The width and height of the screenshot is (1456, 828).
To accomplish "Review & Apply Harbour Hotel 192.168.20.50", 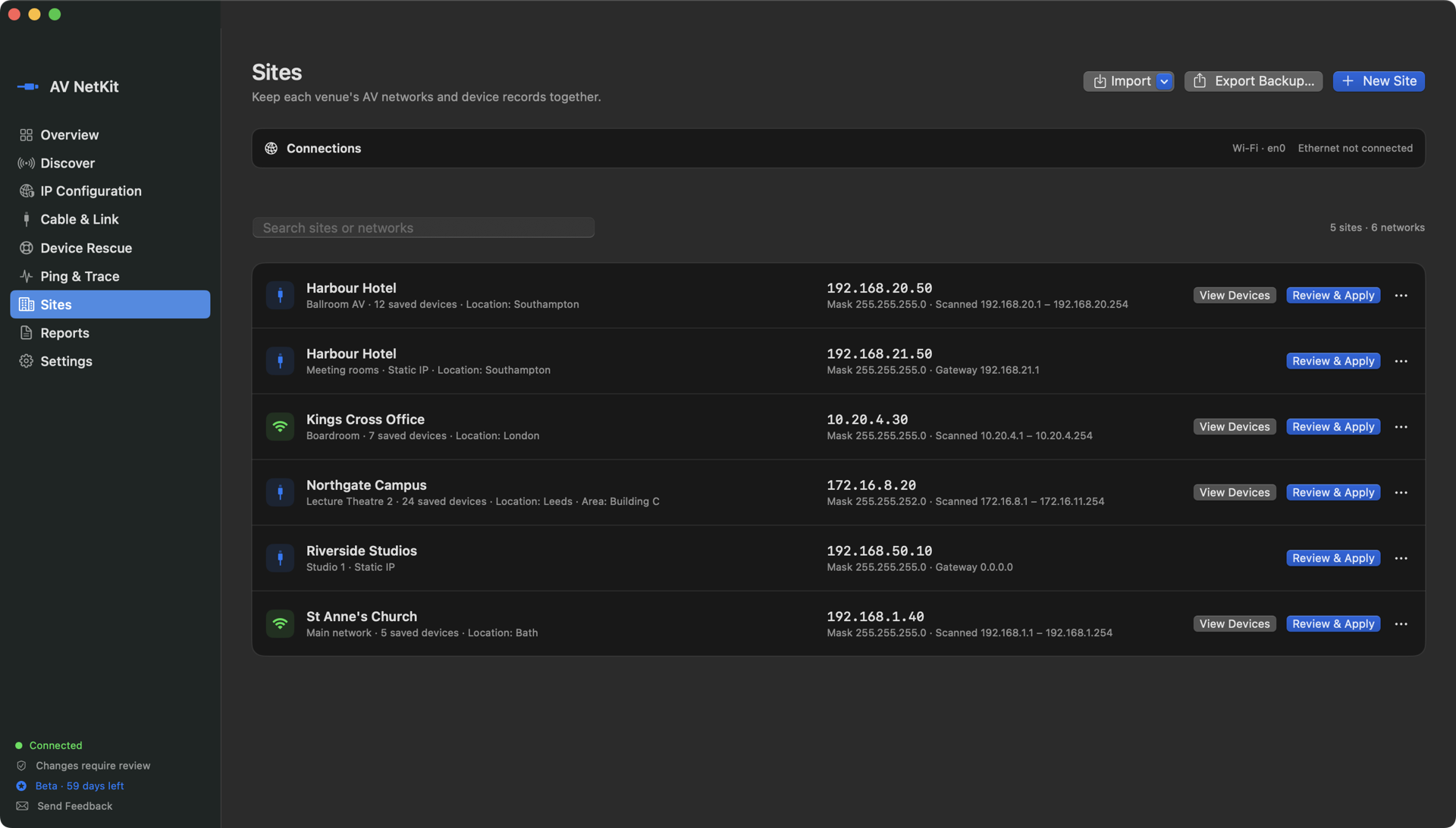I will pyautogui.click(x=1333, y=295).
